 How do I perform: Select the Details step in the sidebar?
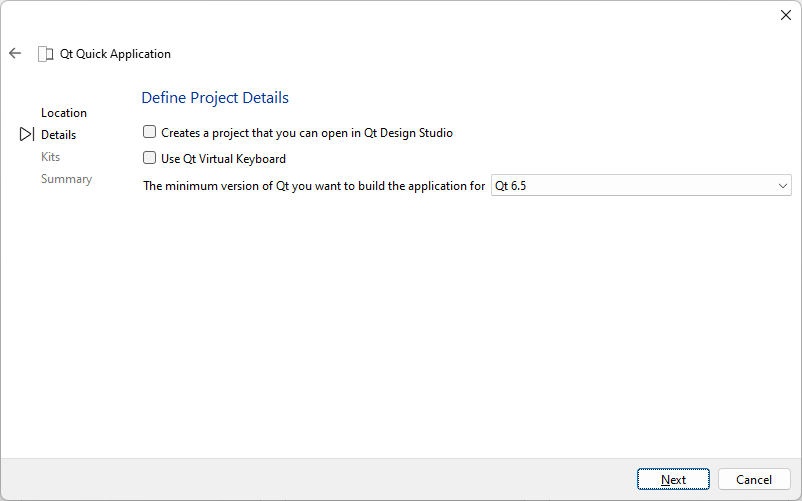[x=58, y=135]
